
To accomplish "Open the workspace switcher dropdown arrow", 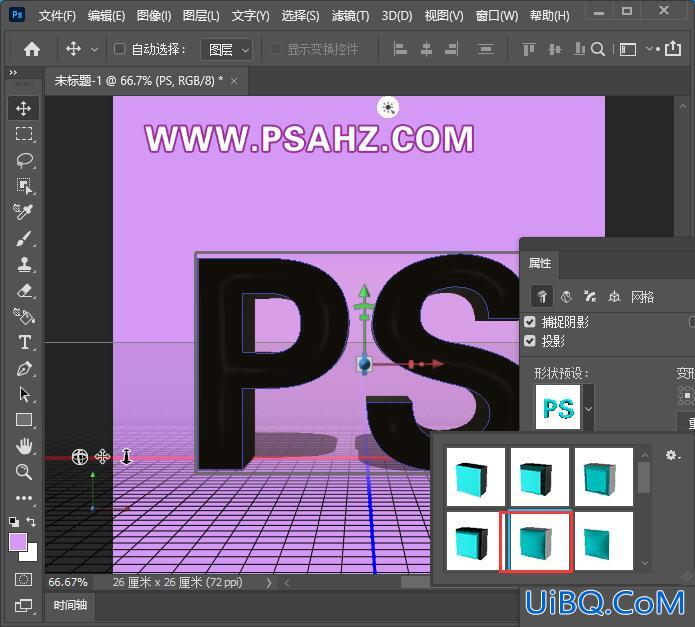I will coord(649,49).
